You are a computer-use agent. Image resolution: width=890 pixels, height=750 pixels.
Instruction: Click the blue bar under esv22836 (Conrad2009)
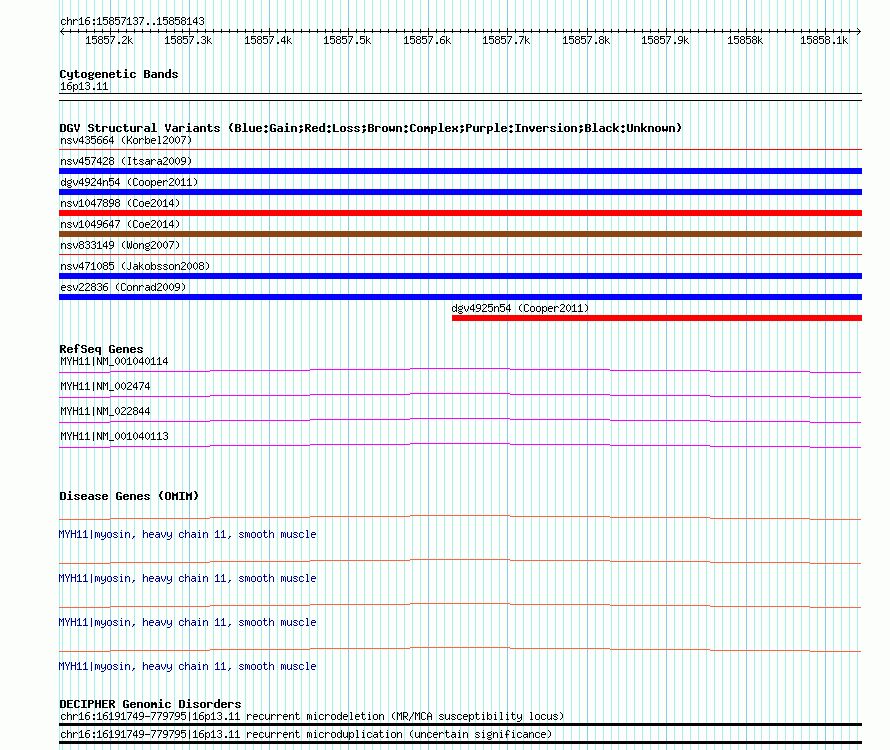click(x=460, y=297)
